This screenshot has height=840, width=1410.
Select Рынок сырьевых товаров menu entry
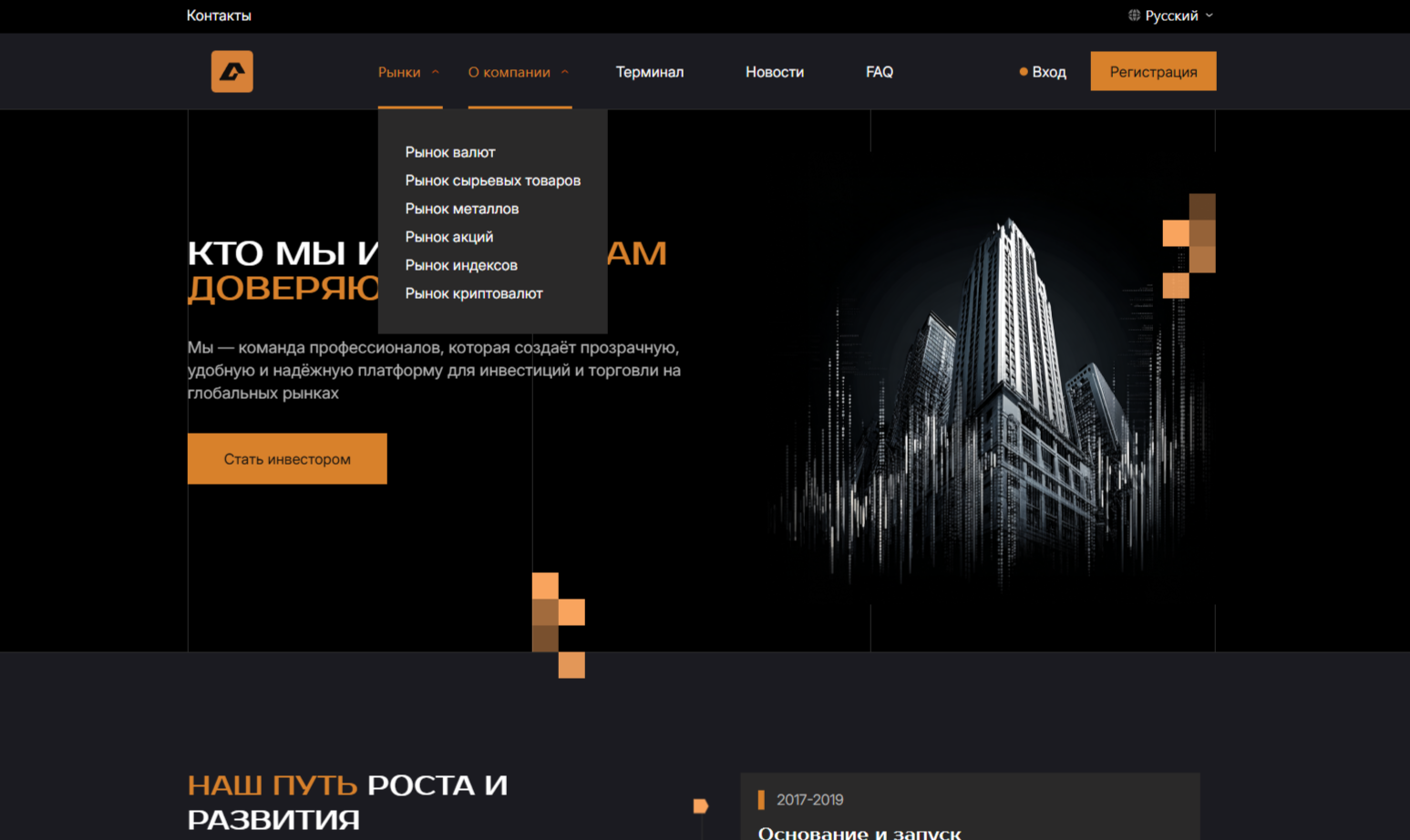(x=493, y=180)
